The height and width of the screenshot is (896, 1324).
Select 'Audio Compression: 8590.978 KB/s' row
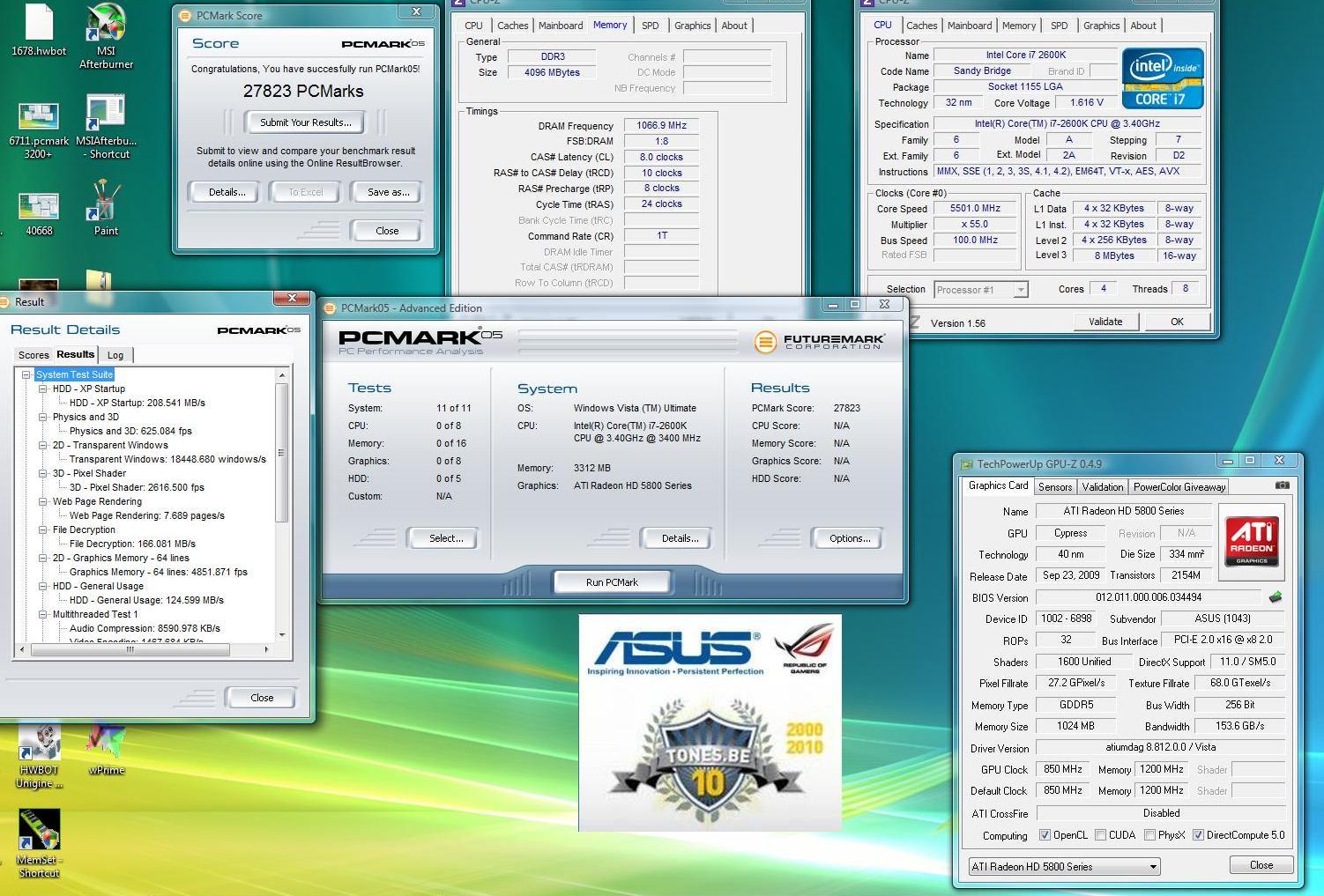pos(145,628)
